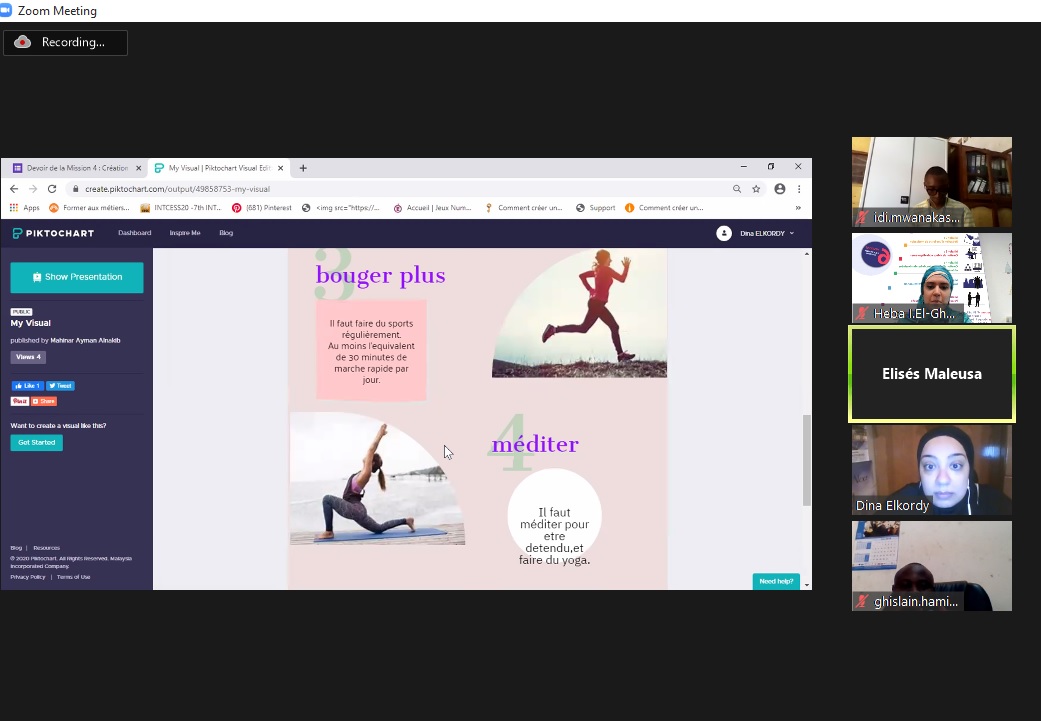Open the Chrome three-dot menu

click(799, 189)
